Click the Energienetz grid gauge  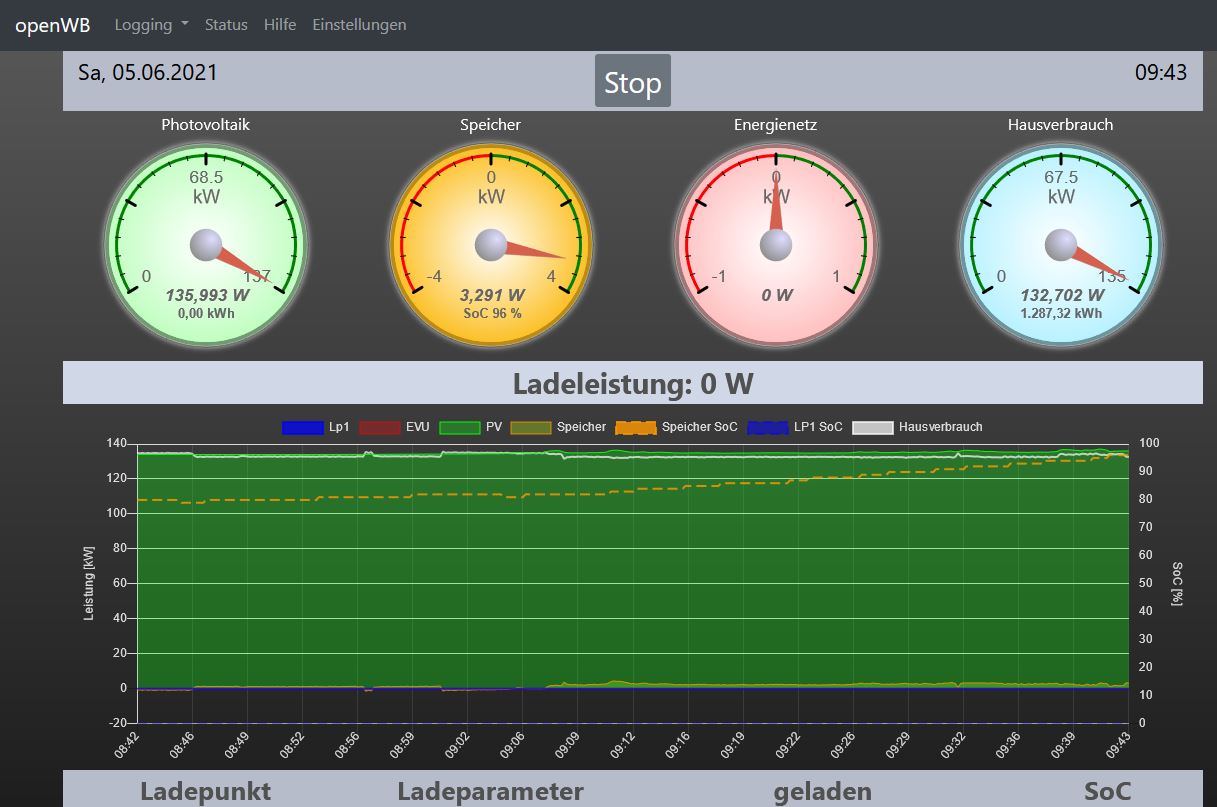click(x=776, y=245)
